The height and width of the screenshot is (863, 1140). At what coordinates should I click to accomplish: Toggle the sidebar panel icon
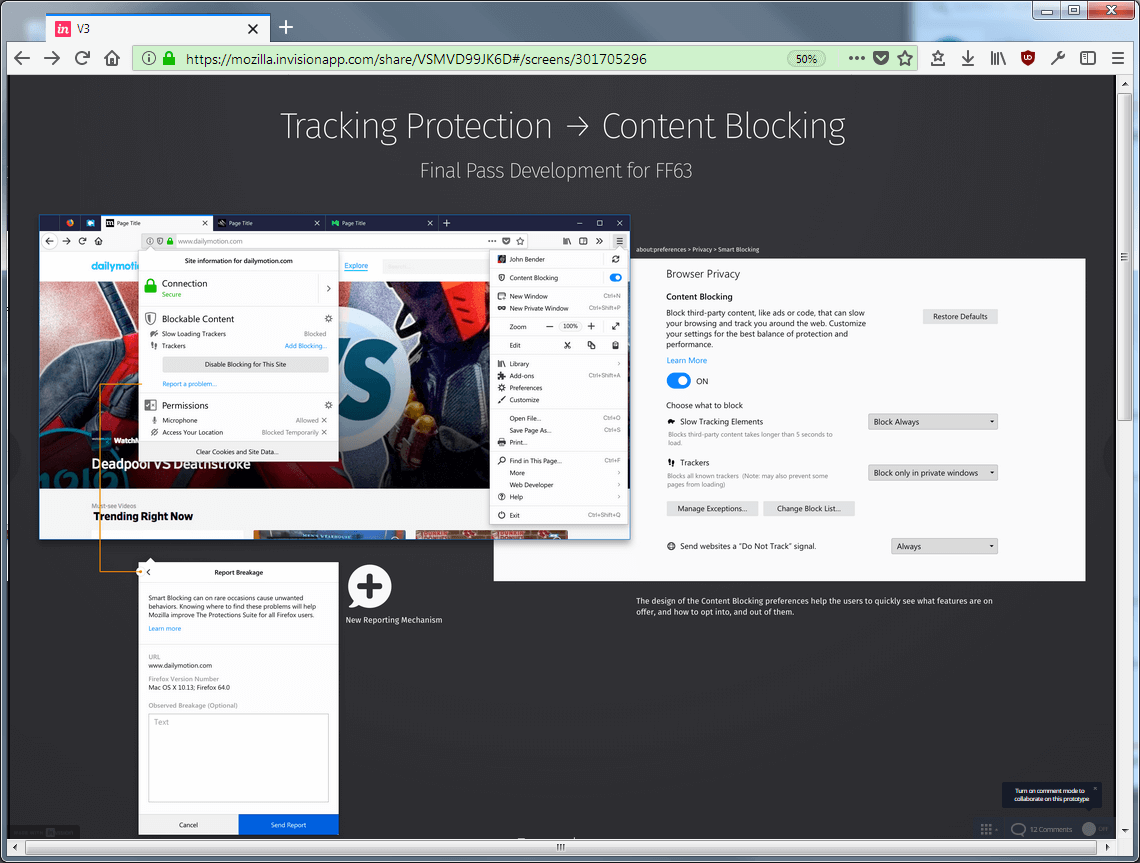(x=1088, y=58)
